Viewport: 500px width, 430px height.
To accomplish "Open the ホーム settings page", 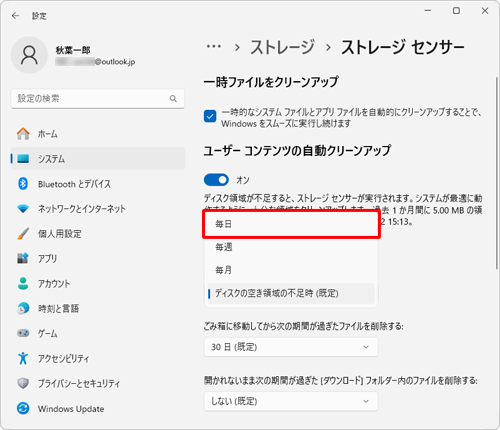I will tap(97, 134).
